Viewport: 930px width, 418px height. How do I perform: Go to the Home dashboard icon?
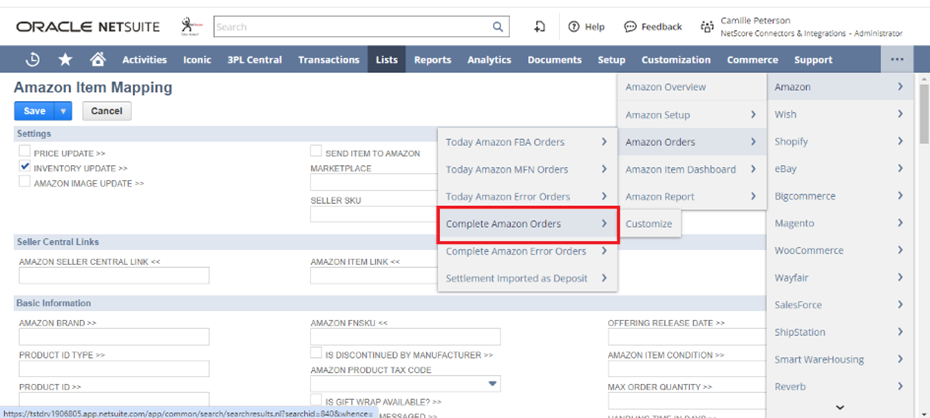point(98,59)
